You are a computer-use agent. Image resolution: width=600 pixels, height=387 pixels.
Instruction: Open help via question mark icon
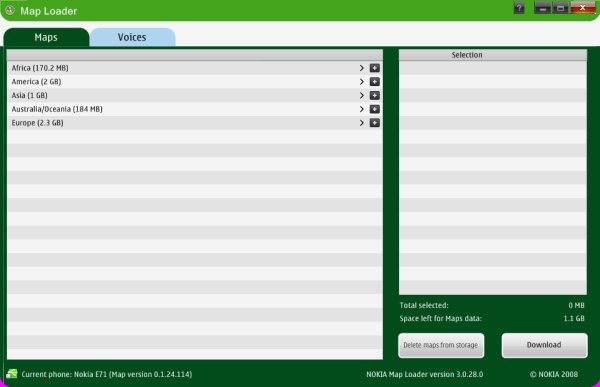coord(519,8)
